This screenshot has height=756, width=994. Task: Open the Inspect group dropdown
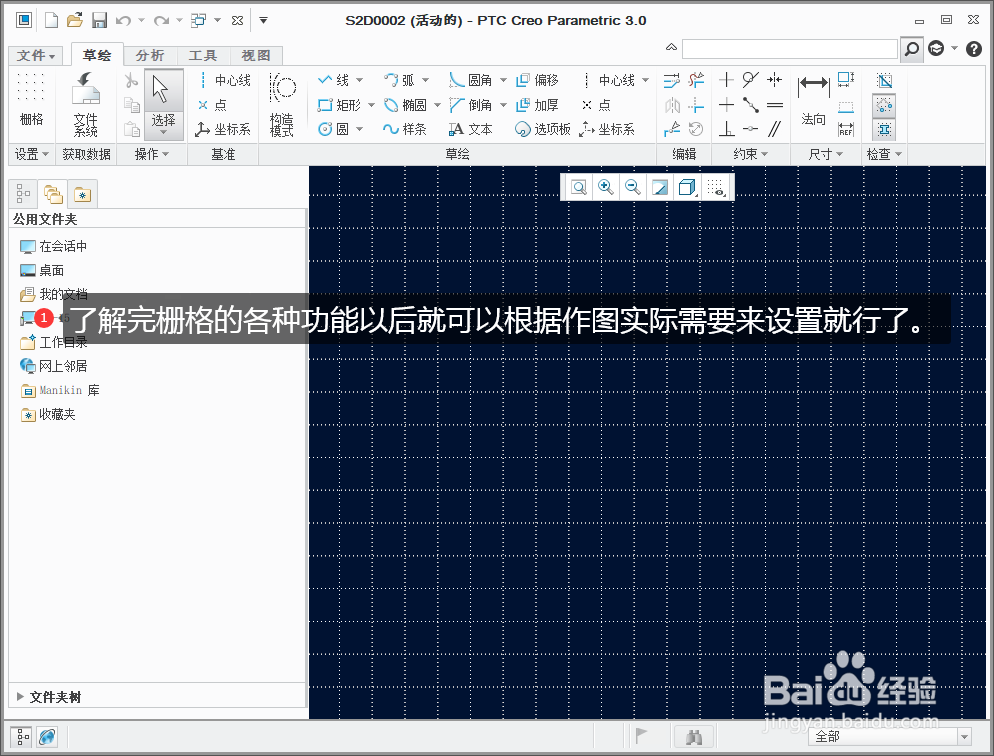click(884, 154)
